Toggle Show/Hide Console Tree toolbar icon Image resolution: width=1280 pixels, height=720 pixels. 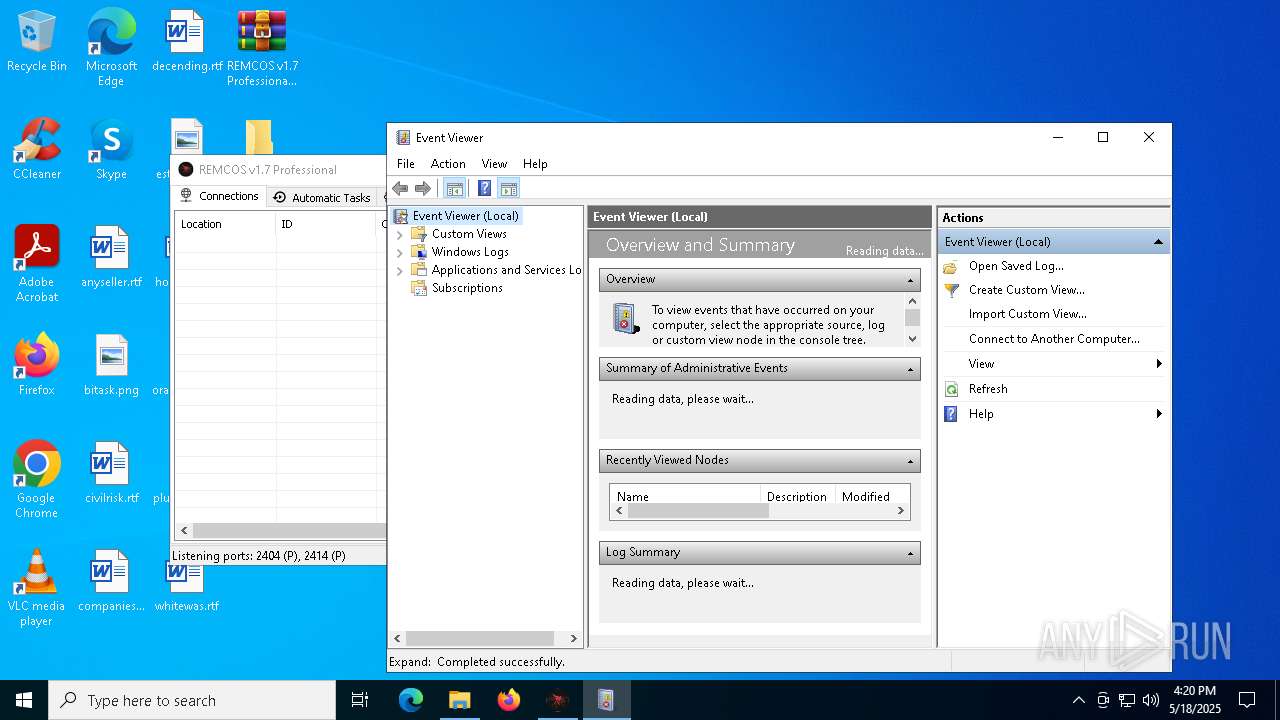coord(455,188)
